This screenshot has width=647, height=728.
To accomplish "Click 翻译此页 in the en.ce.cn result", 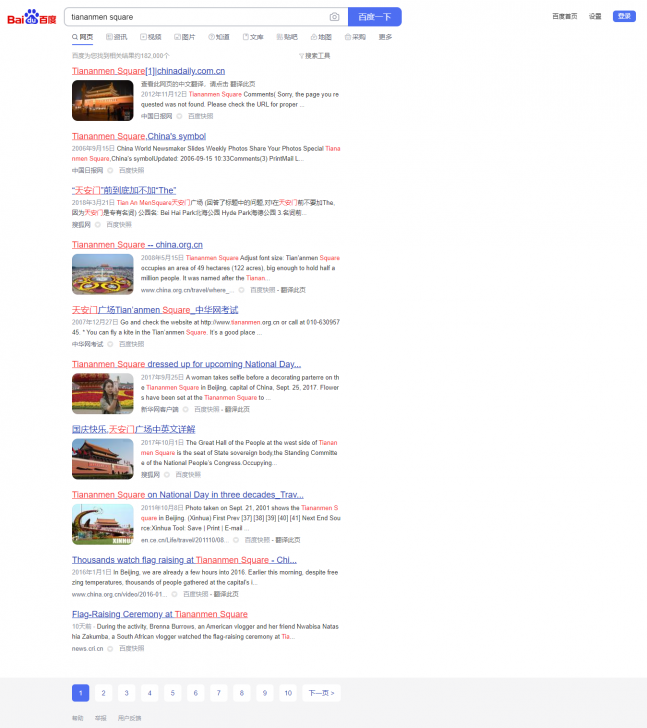I will [x=288, y=540].
